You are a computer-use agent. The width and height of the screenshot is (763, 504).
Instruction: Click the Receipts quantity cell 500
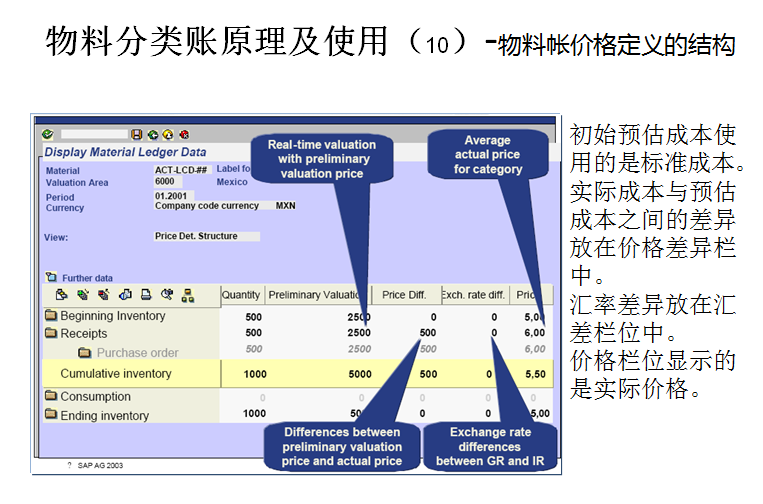click(x=254, y=333)
